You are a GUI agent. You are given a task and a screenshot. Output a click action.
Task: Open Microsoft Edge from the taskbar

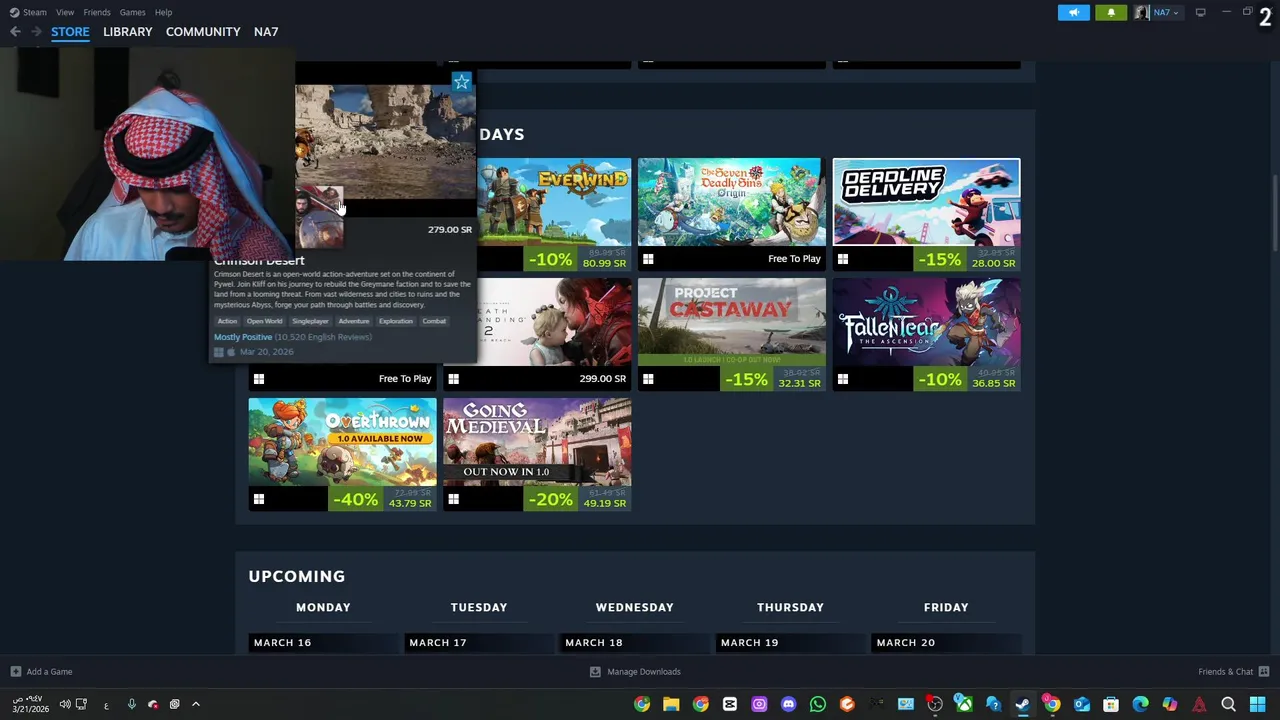(x=1140, y=705)
